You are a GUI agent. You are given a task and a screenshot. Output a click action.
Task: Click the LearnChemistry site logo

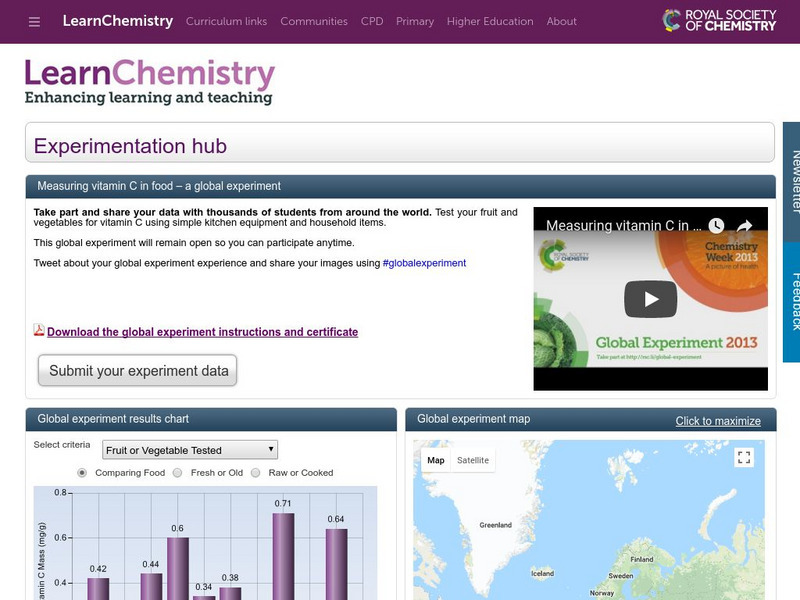pos(150,75)
